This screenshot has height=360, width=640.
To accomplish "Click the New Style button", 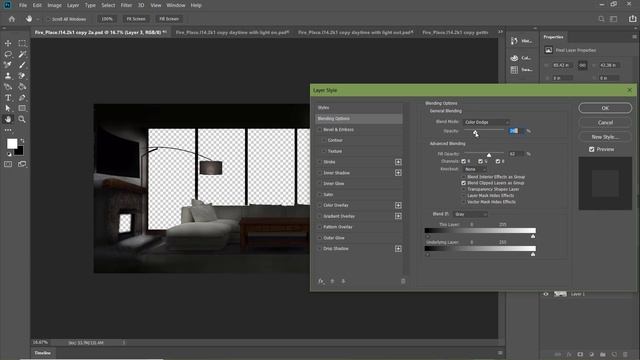I will click(x=605, y=137).
